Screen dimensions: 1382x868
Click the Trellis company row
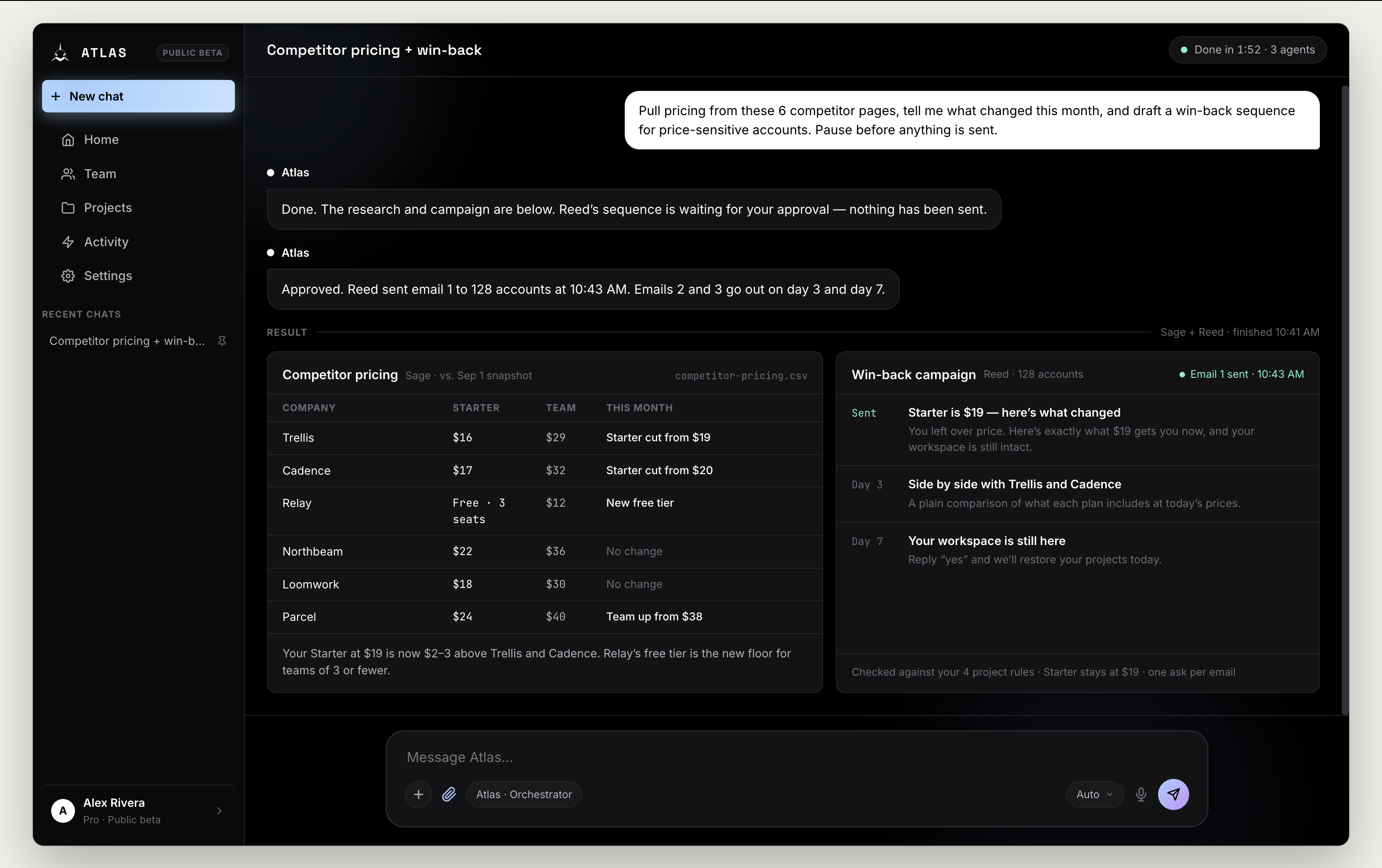click(x=545, y=438)
